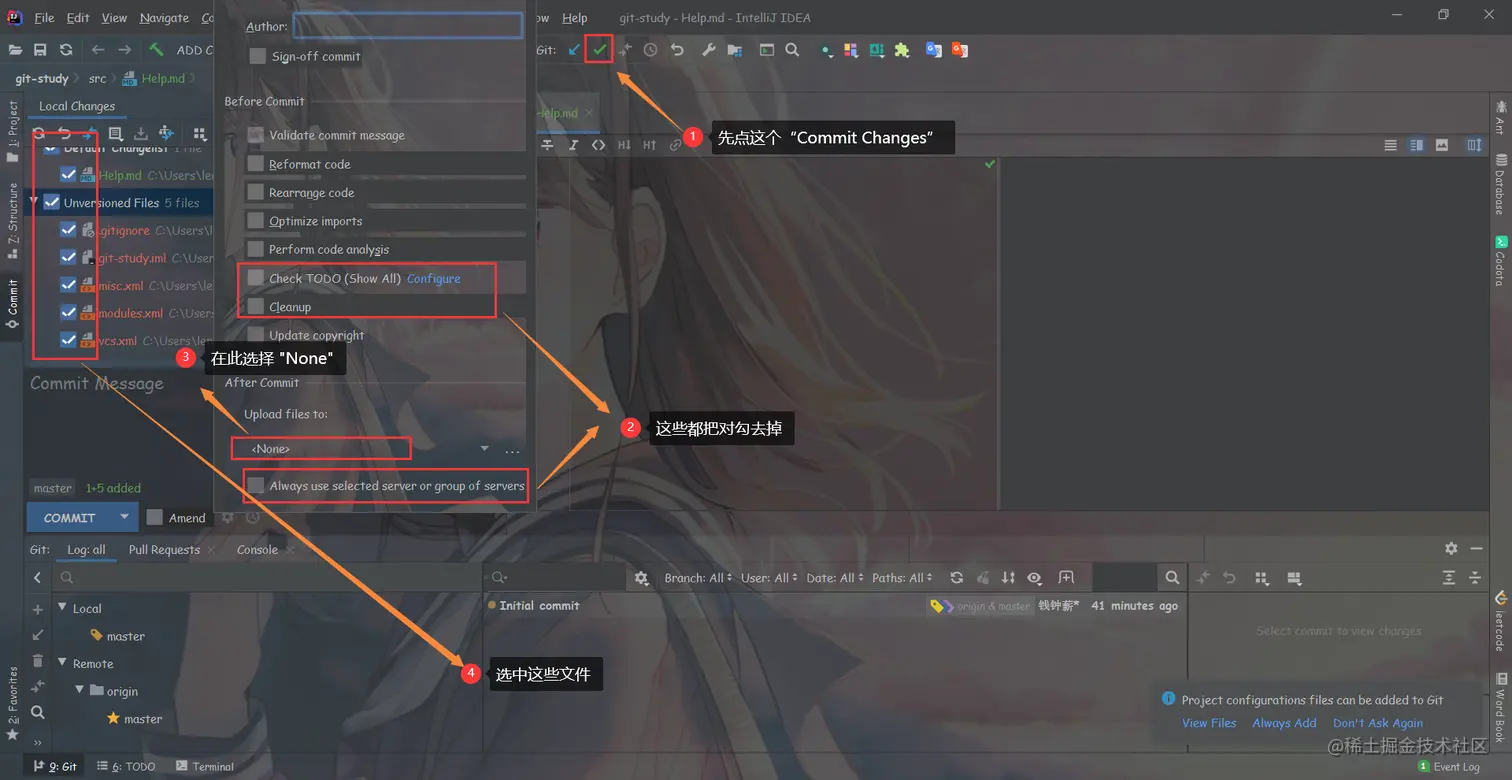Image resolution: width=1512 pixels, height=780 pixels.
Task: Click the Git Rollback undo arrow icon
Action: coord(677,49)
